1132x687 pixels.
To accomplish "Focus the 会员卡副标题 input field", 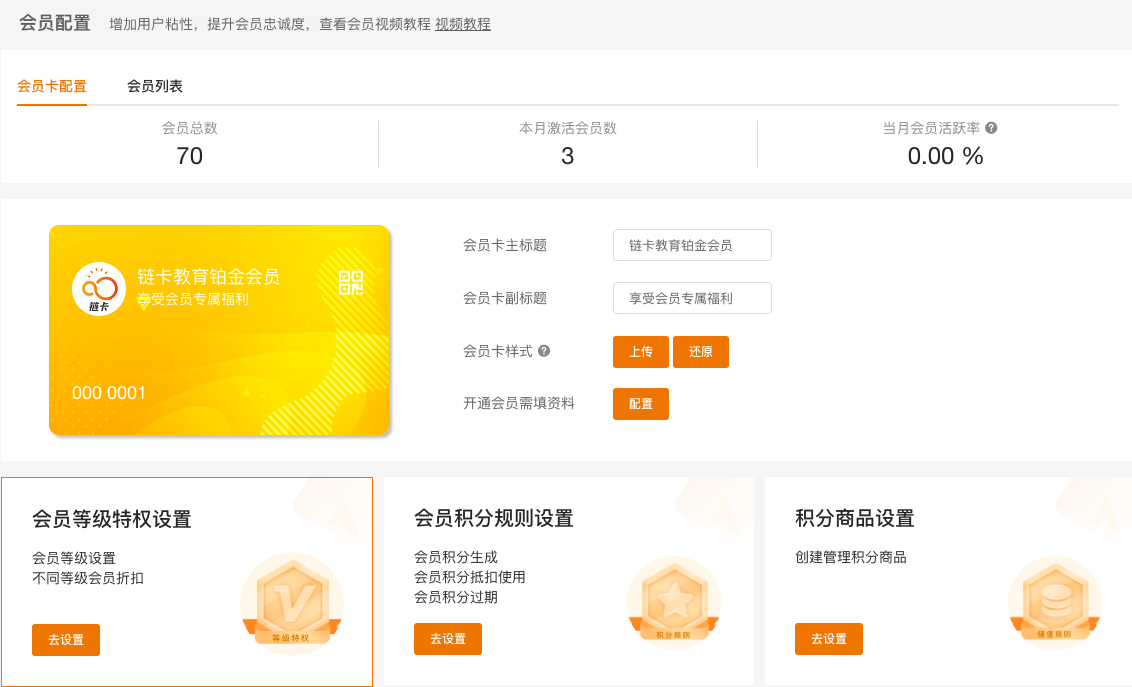I will (x=692, y=298).
